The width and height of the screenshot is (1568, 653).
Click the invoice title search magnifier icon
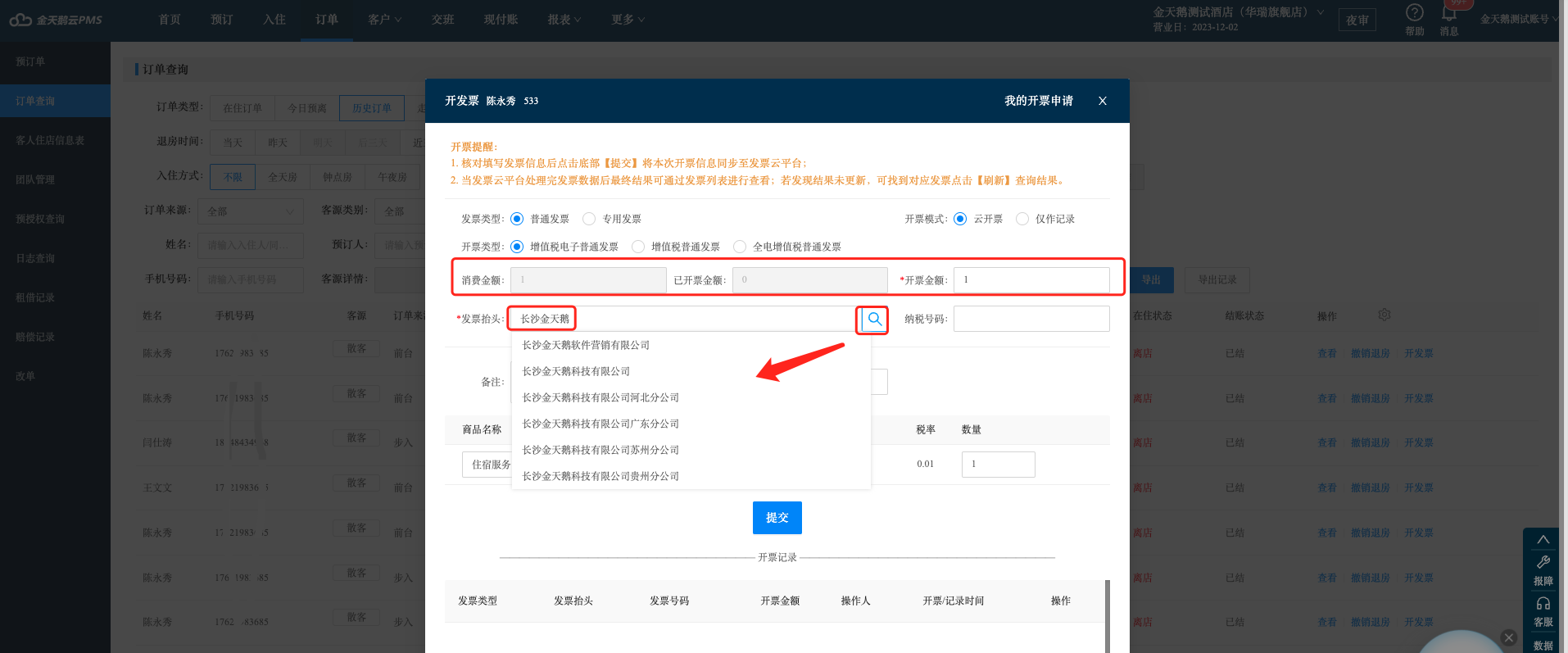pos(873,319)
